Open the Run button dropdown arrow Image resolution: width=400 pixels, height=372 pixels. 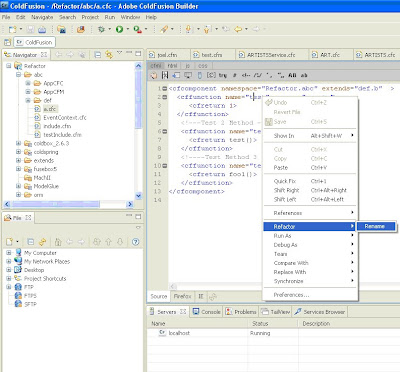pos(128,29)
